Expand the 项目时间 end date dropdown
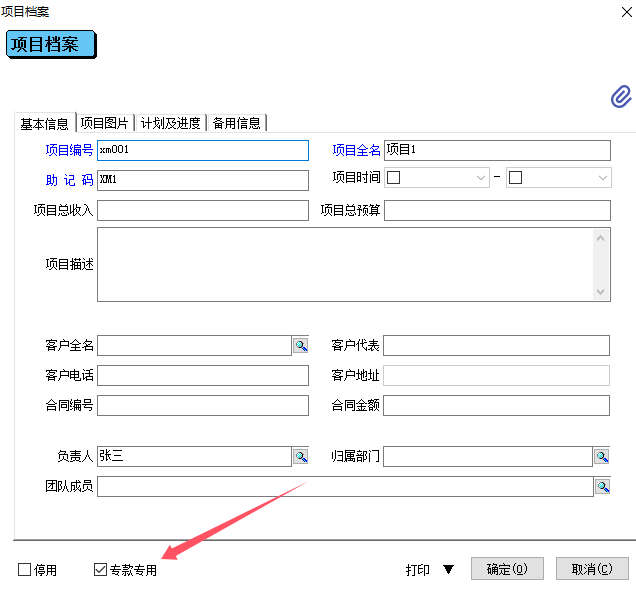 603,178
